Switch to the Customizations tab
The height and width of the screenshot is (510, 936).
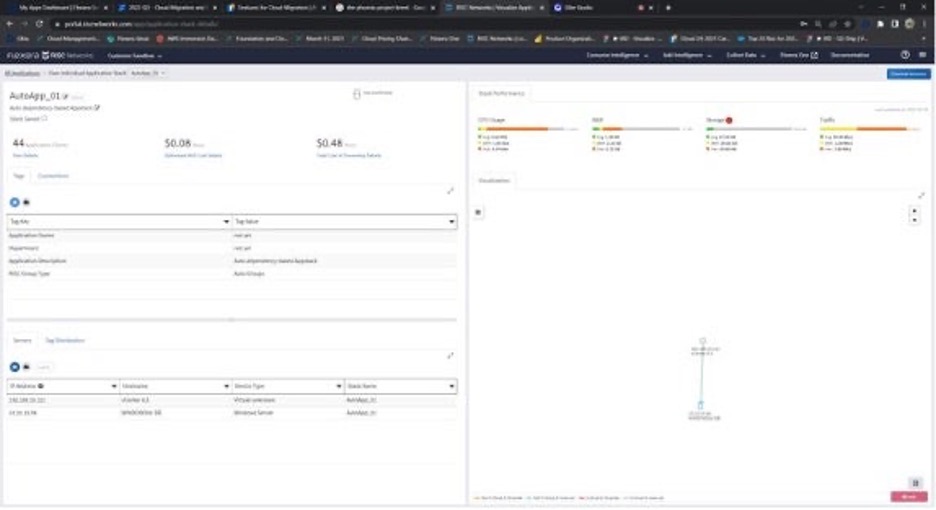point(53,176)
